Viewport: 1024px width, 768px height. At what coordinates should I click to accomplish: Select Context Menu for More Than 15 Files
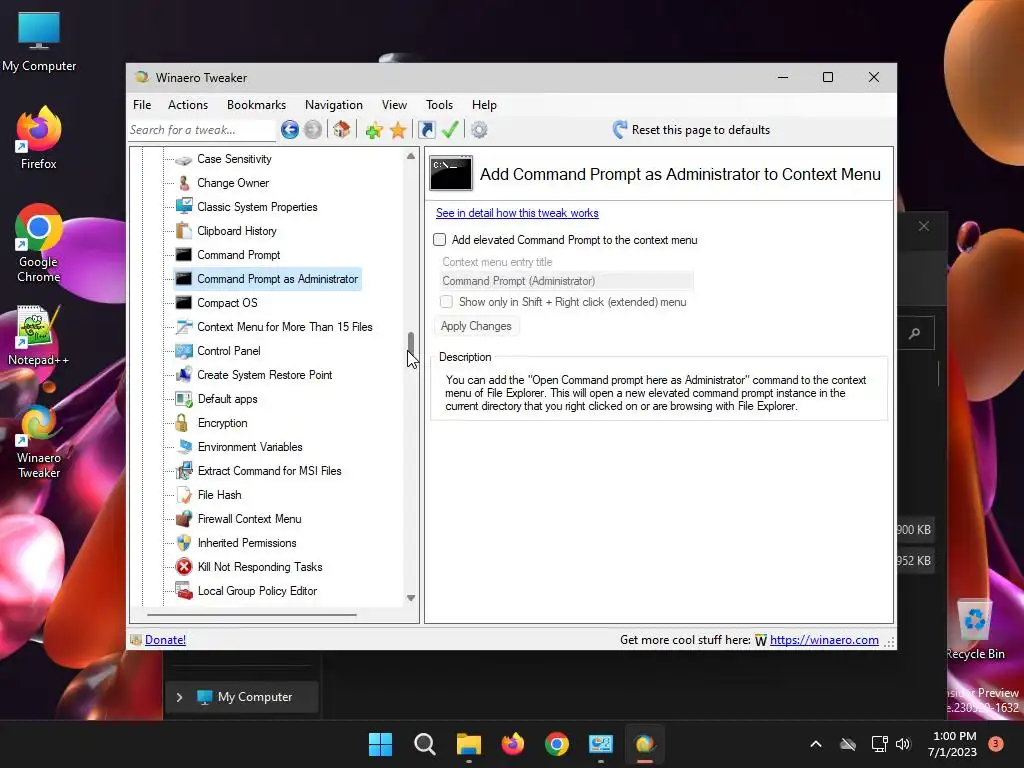pos(285,327)
